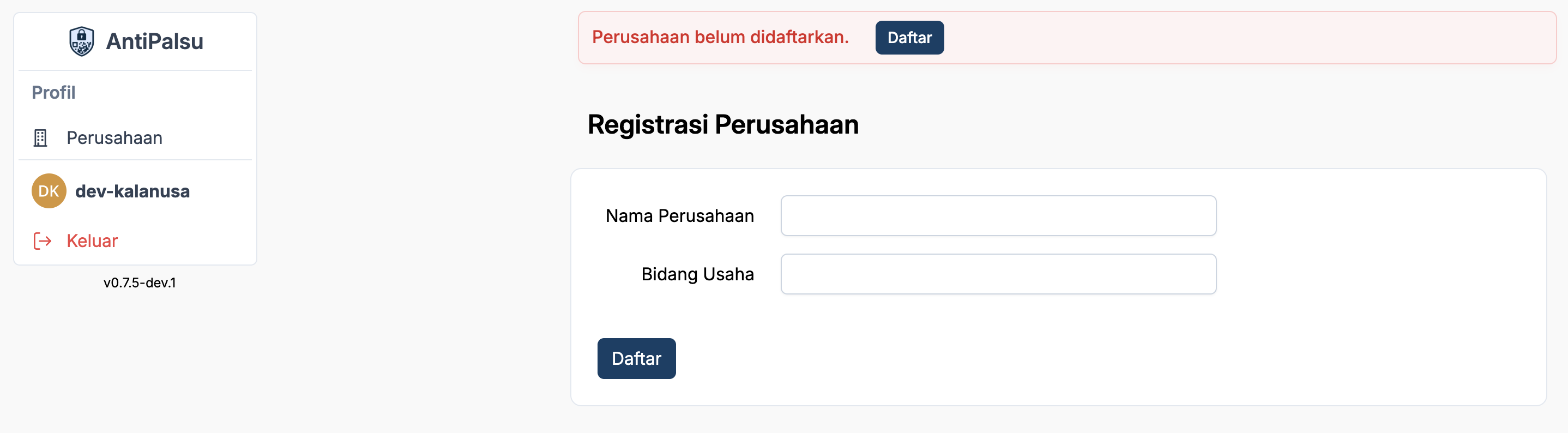Click the DK user avatar
Image resolution: width=1568 pixels, height=433 pixels.
(x=49, y=191)
